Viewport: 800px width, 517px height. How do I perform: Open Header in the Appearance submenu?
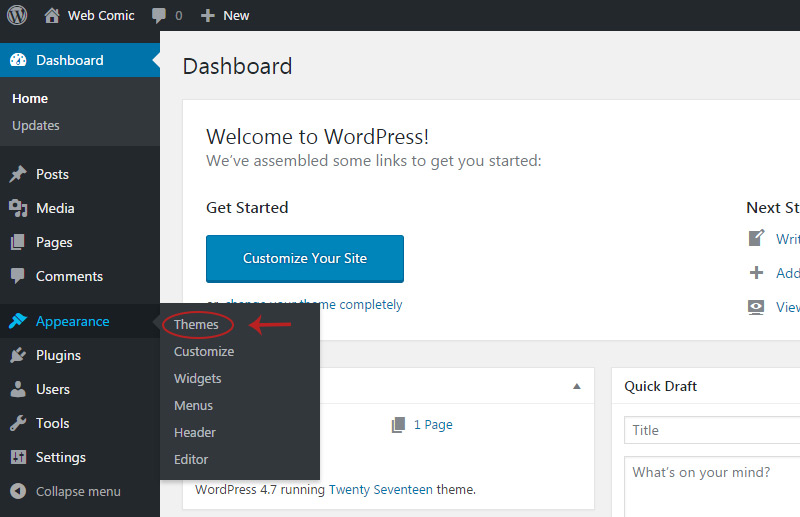point(195,433)
